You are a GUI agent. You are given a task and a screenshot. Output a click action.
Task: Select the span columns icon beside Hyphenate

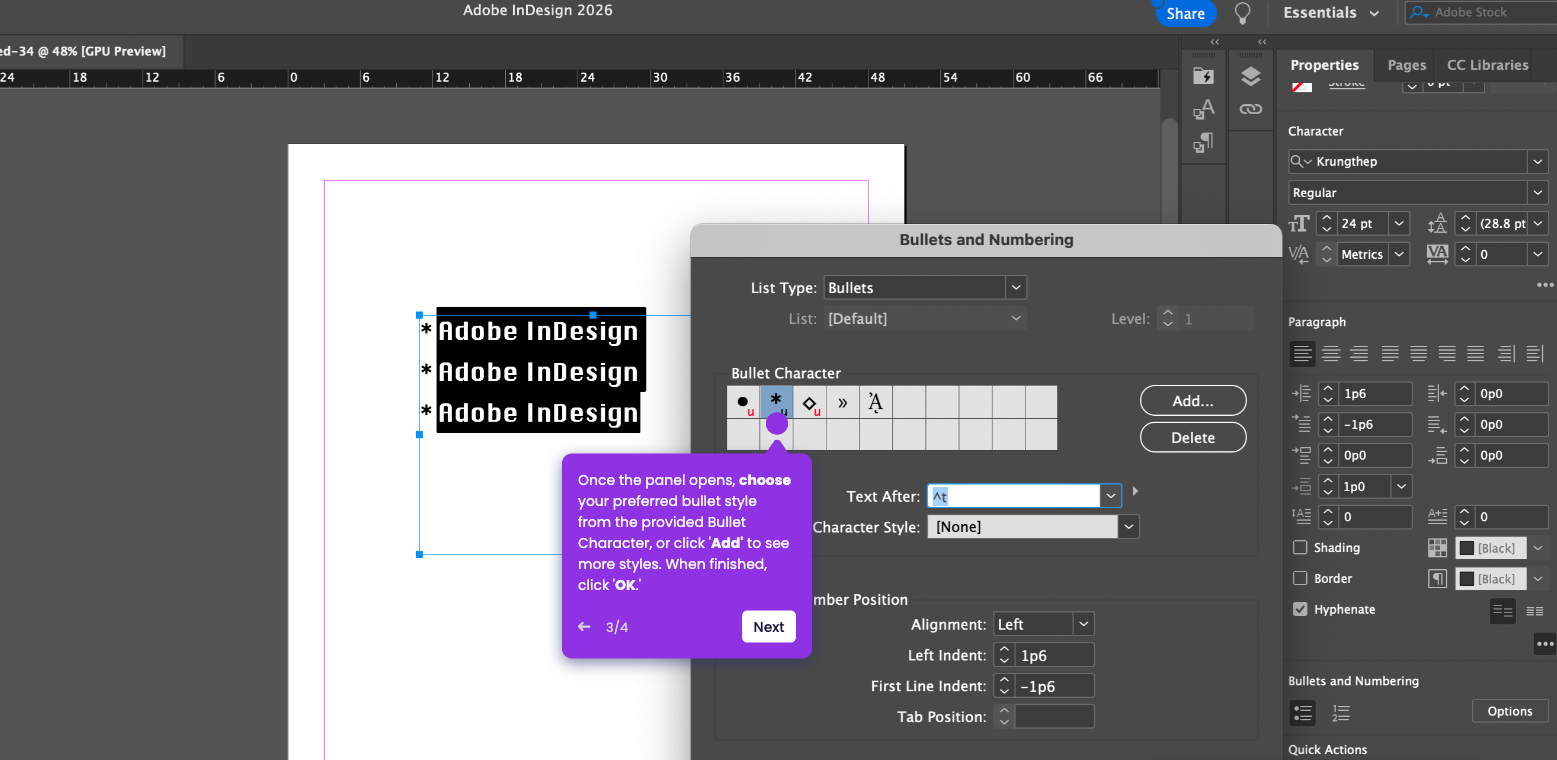[1502, 610]
